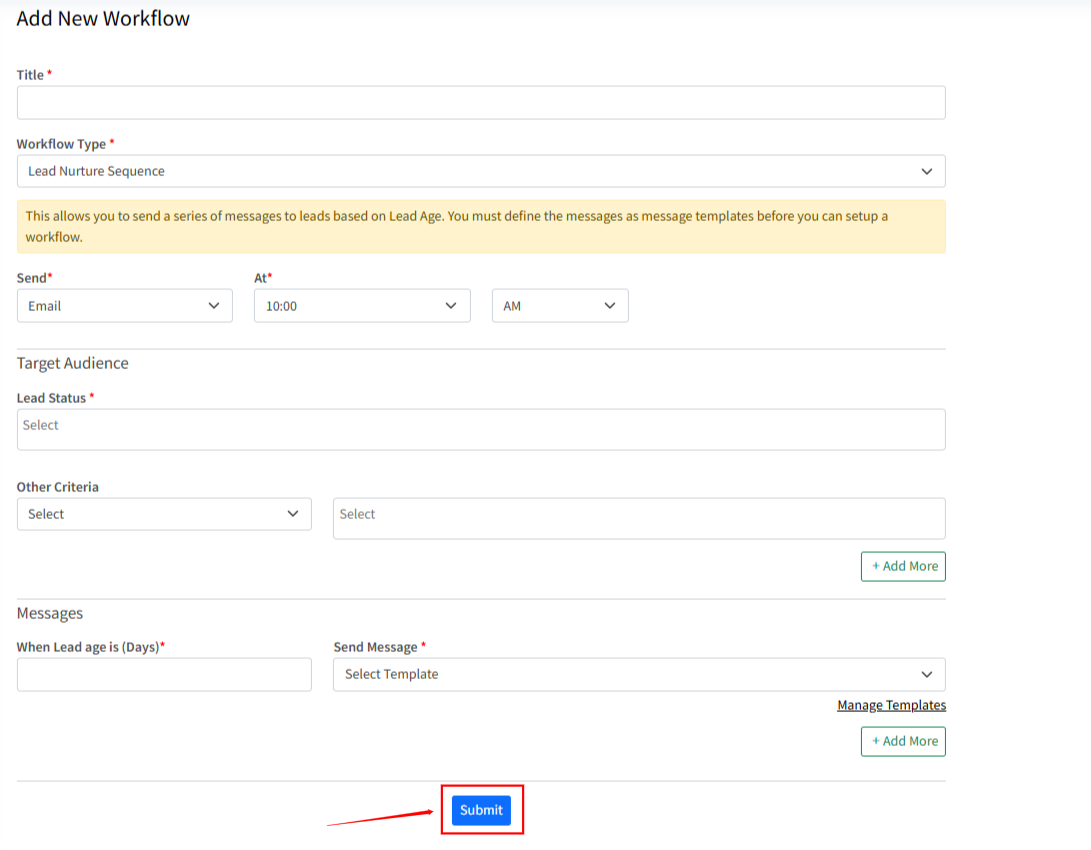Open the Lead Nurture Sequence workflow type dropdown

point(480,171)
